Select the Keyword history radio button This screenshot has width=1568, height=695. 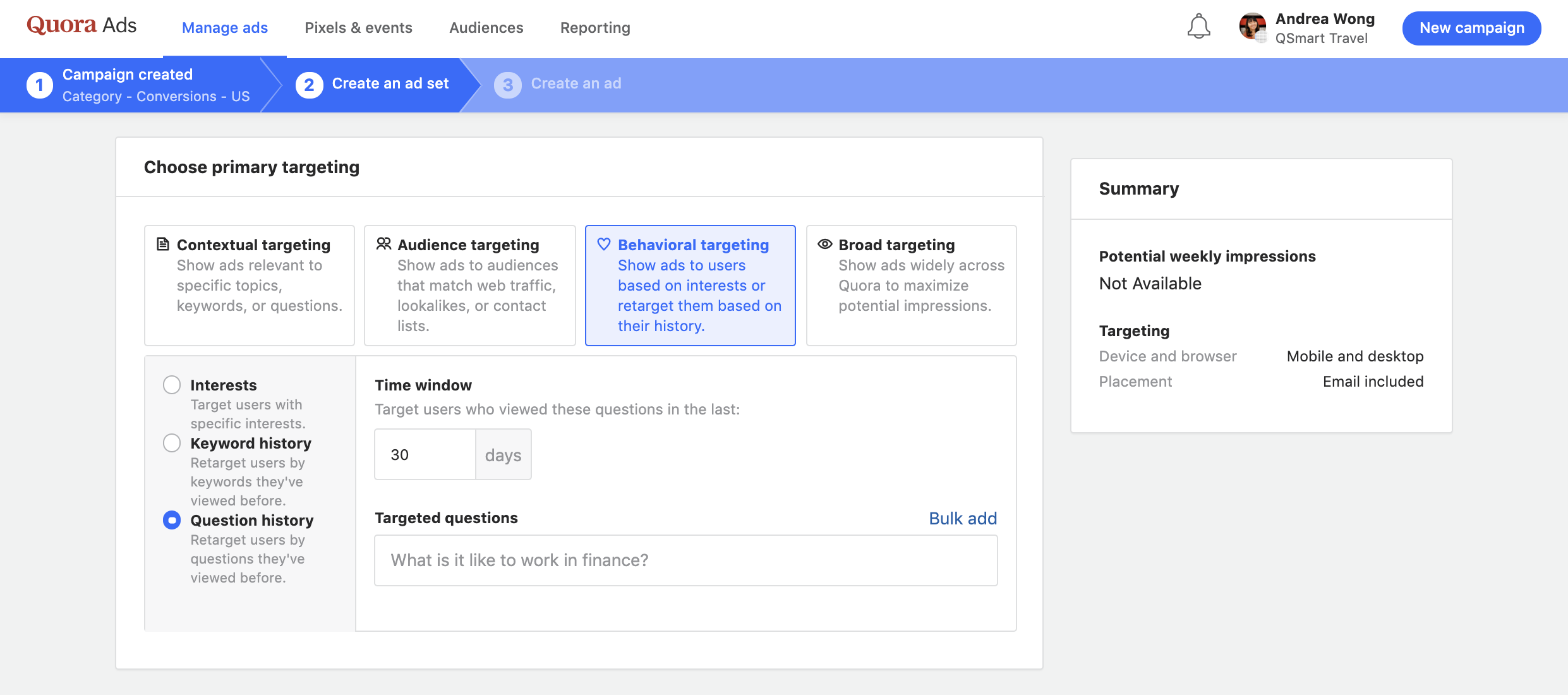(x=172, y=443)
